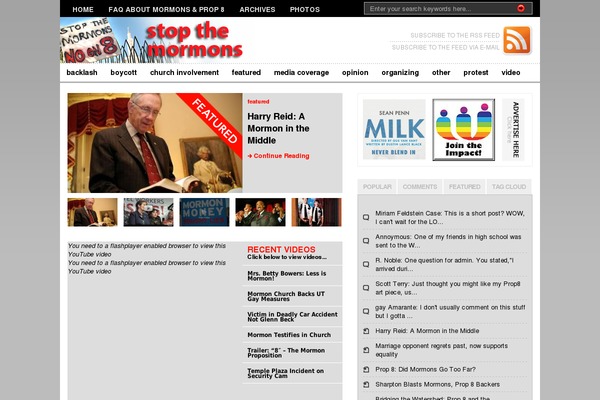Click Subscribe to the RSS Feed link
600x400 pixels.
[x=455, y=36]
